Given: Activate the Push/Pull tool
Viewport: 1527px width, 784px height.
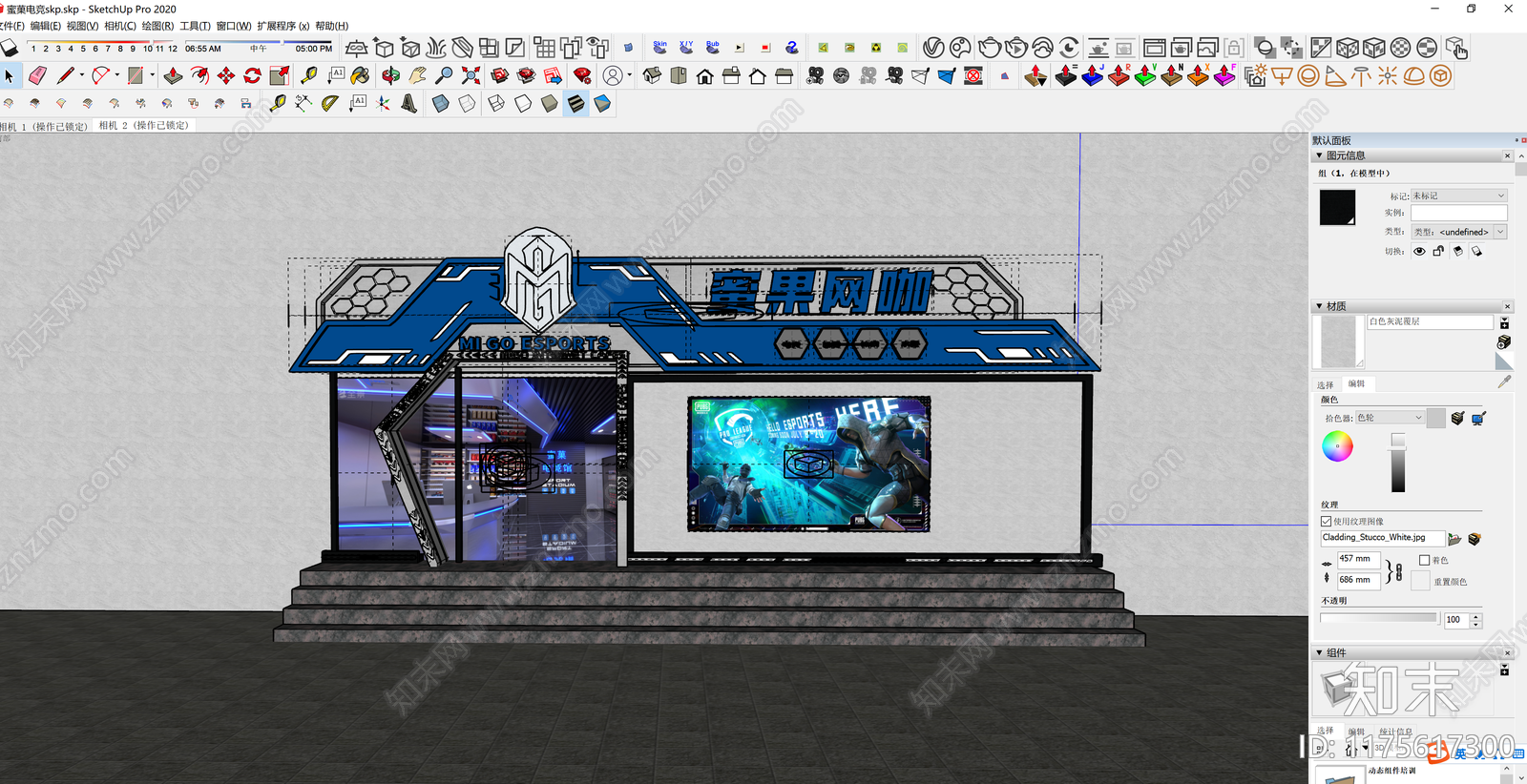Looking at the screenshot, I should [x=173, y=75].
